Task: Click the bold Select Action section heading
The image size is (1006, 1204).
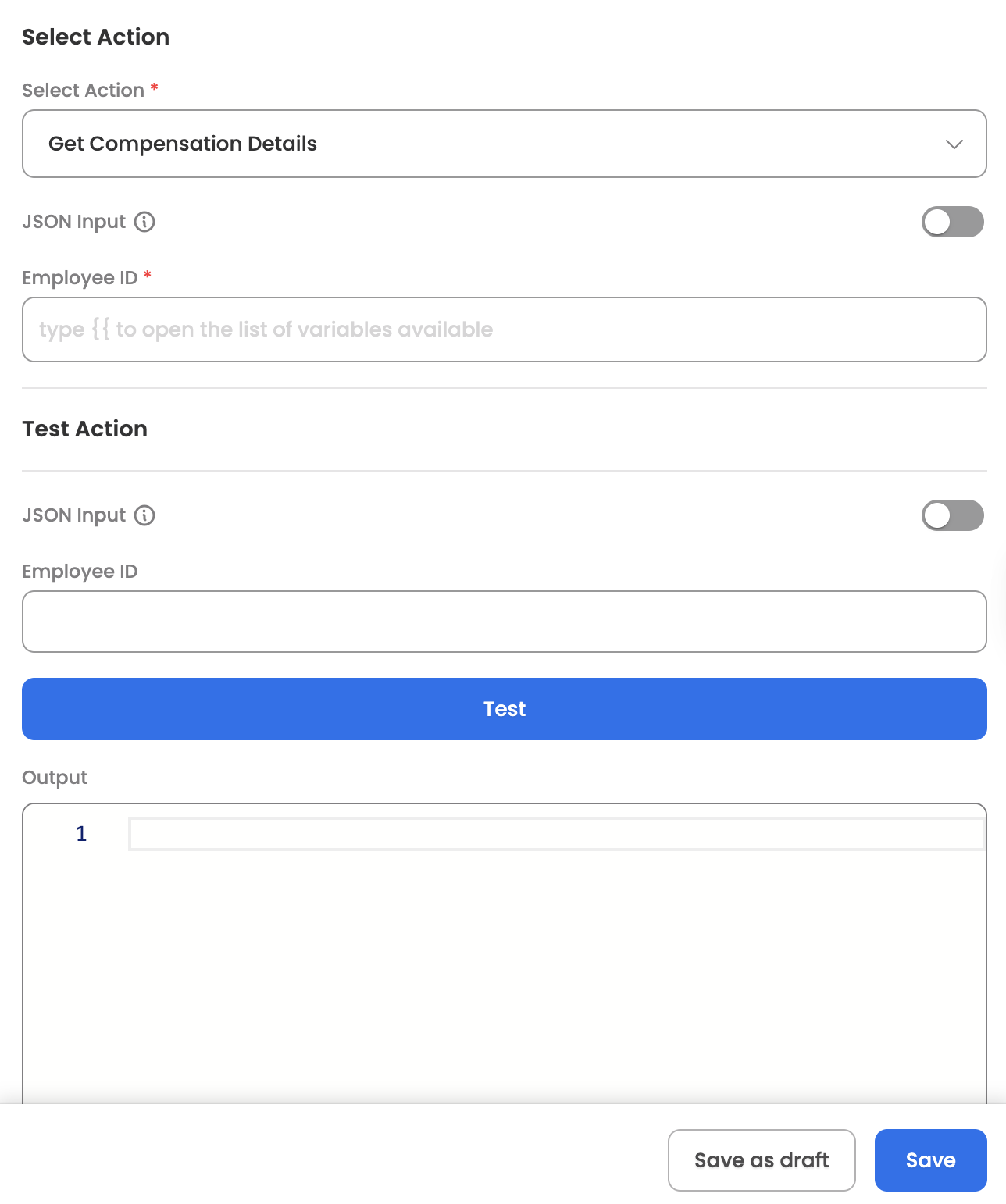Action: click(x=95, y=37)
